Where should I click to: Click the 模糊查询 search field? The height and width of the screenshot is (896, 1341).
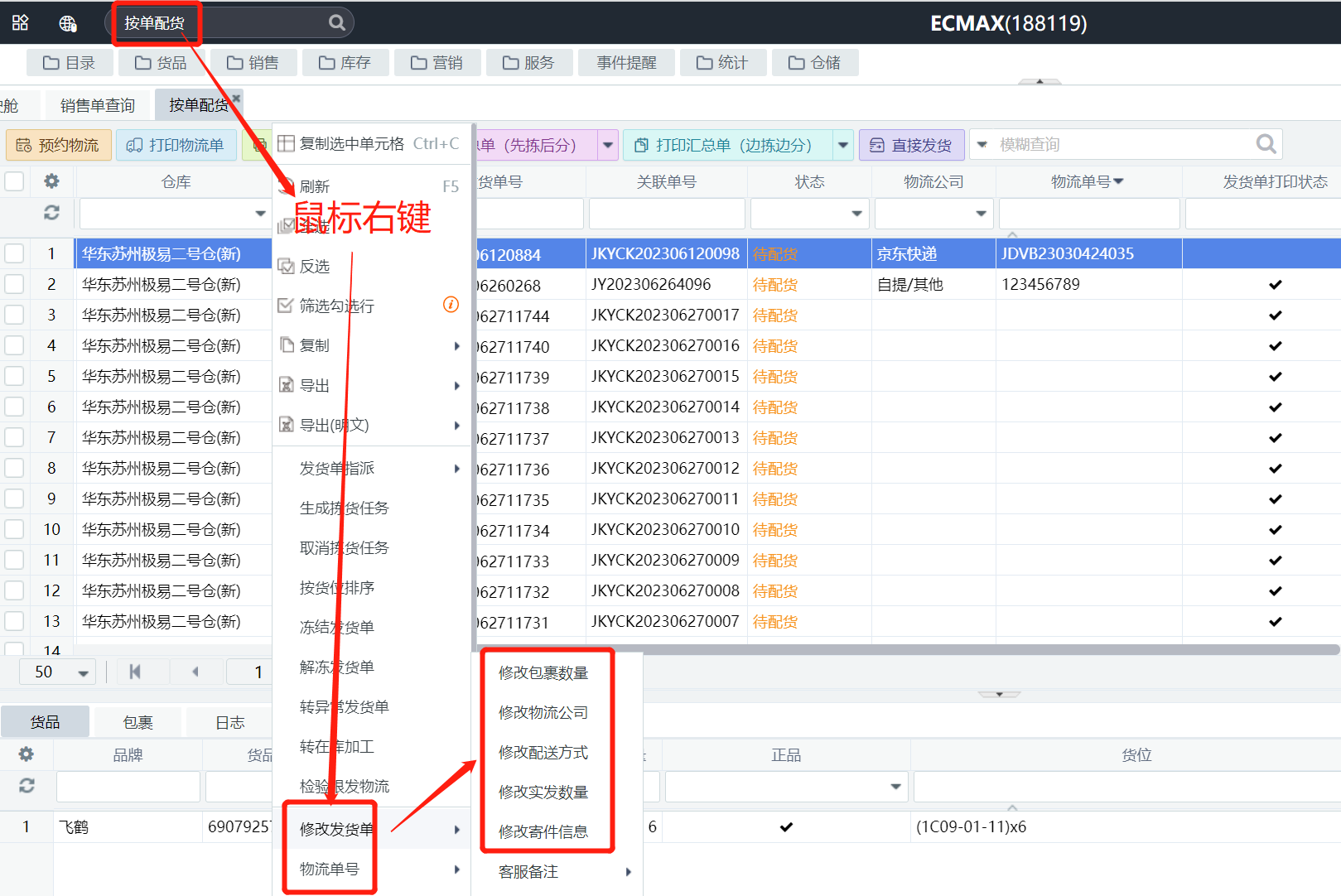pos(1122,144)
